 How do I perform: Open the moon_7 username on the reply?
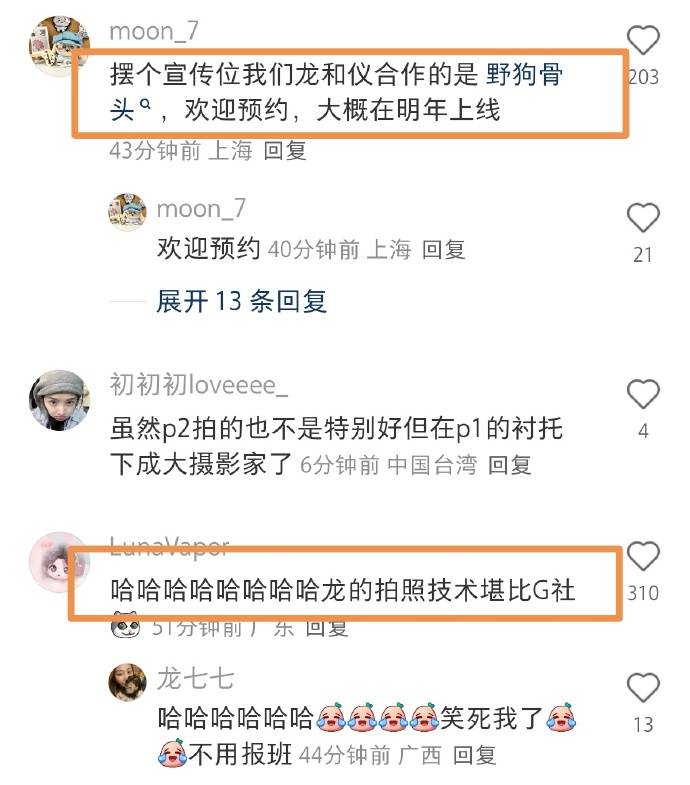point(201,209)
